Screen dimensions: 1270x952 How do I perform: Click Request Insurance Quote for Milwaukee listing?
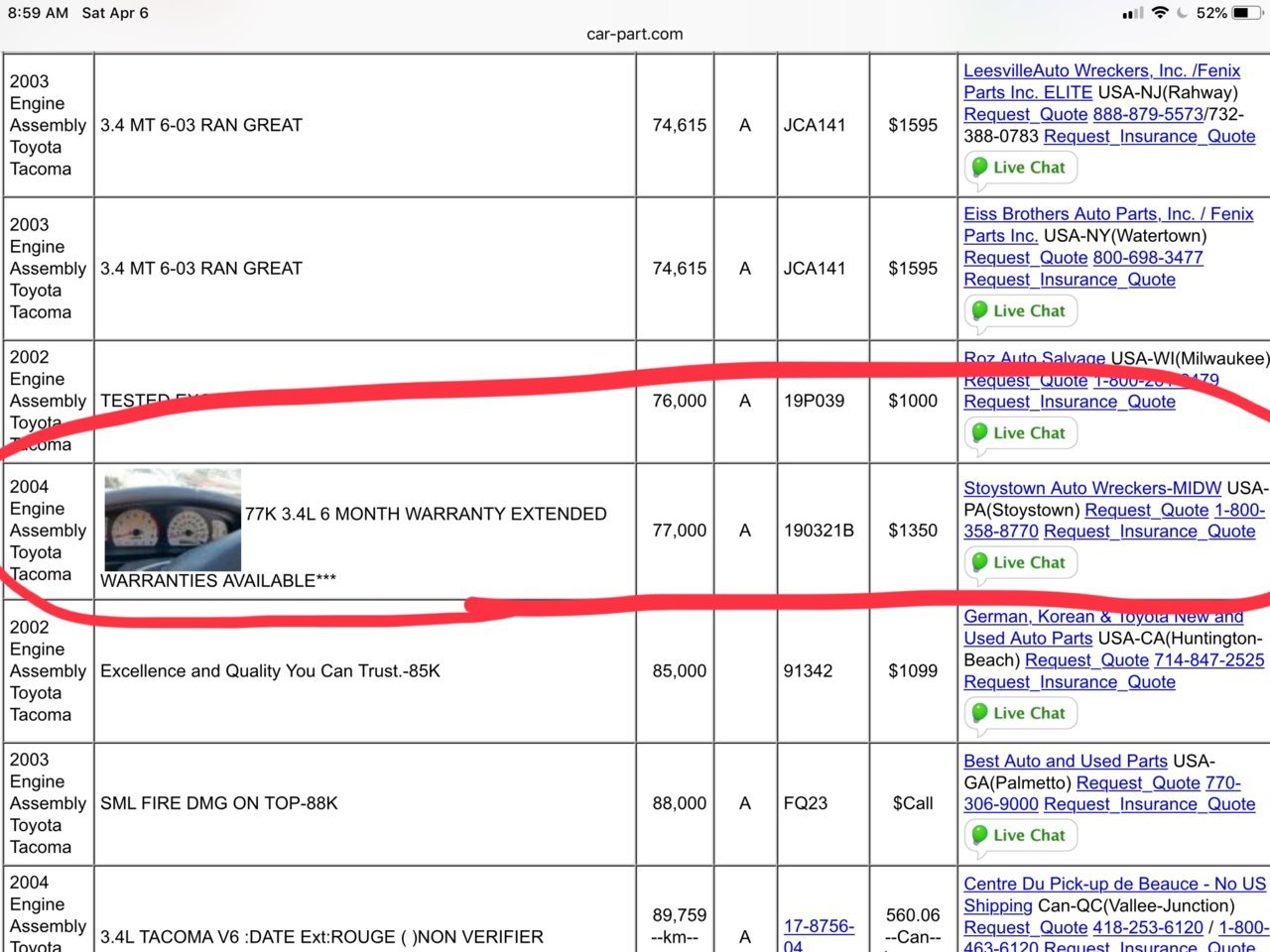click(1070, 402)
